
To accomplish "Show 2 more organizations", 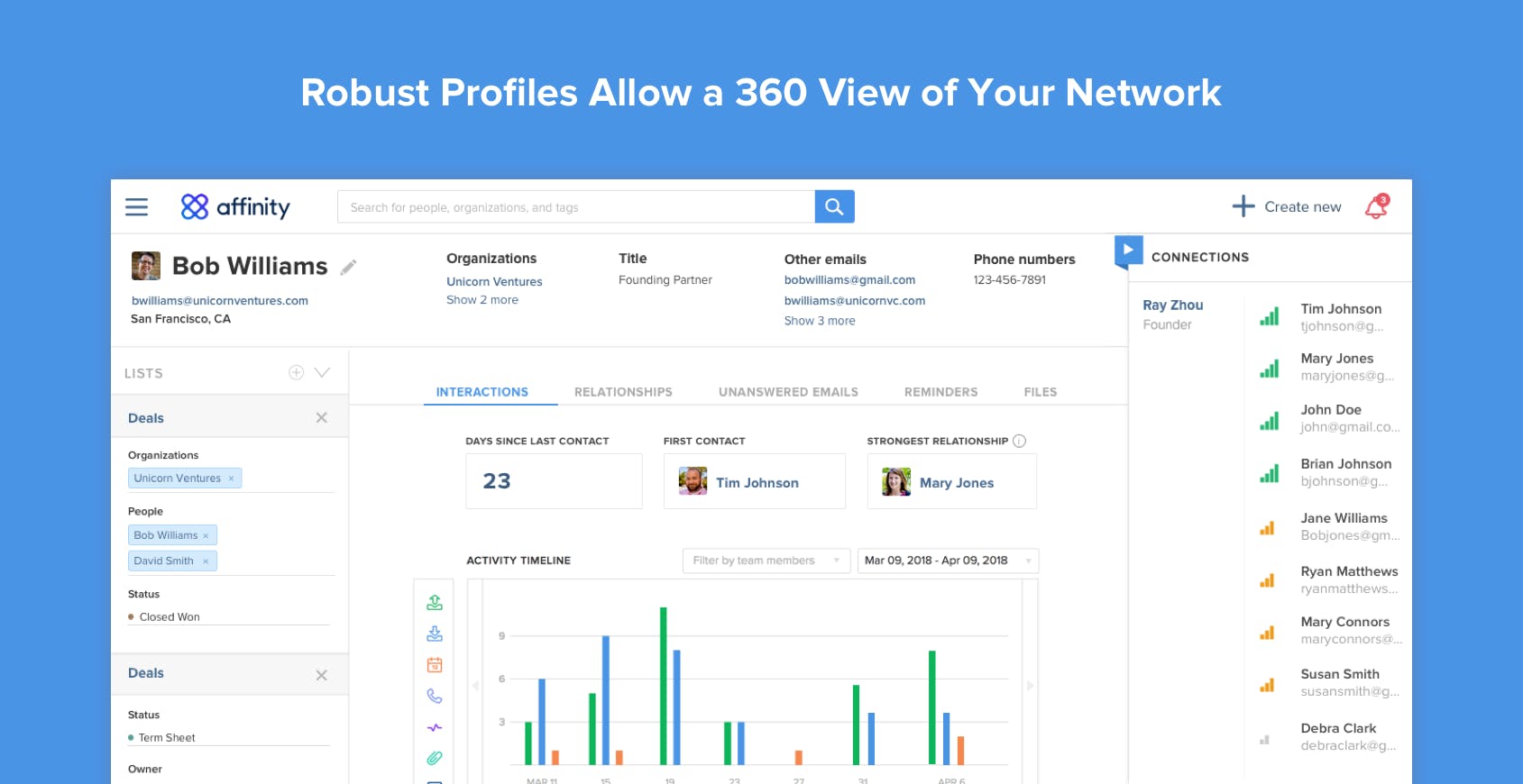I will click(x=482, y=300).
